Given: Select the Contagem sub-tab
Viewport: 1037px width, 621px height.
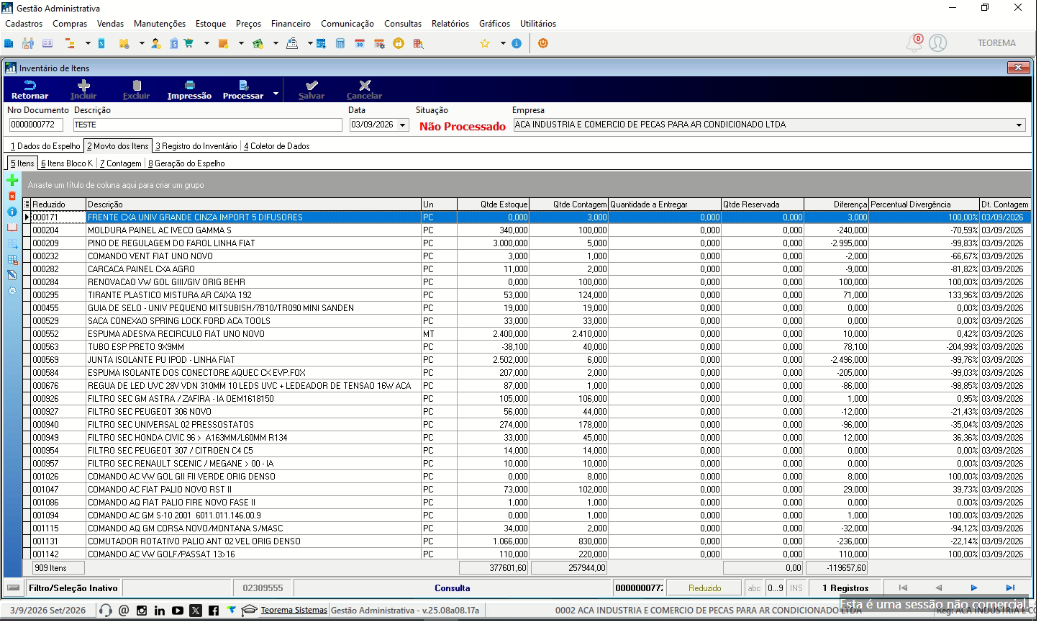Looking at the screenshot, I should pyautogui.click(x=120, y=163).
